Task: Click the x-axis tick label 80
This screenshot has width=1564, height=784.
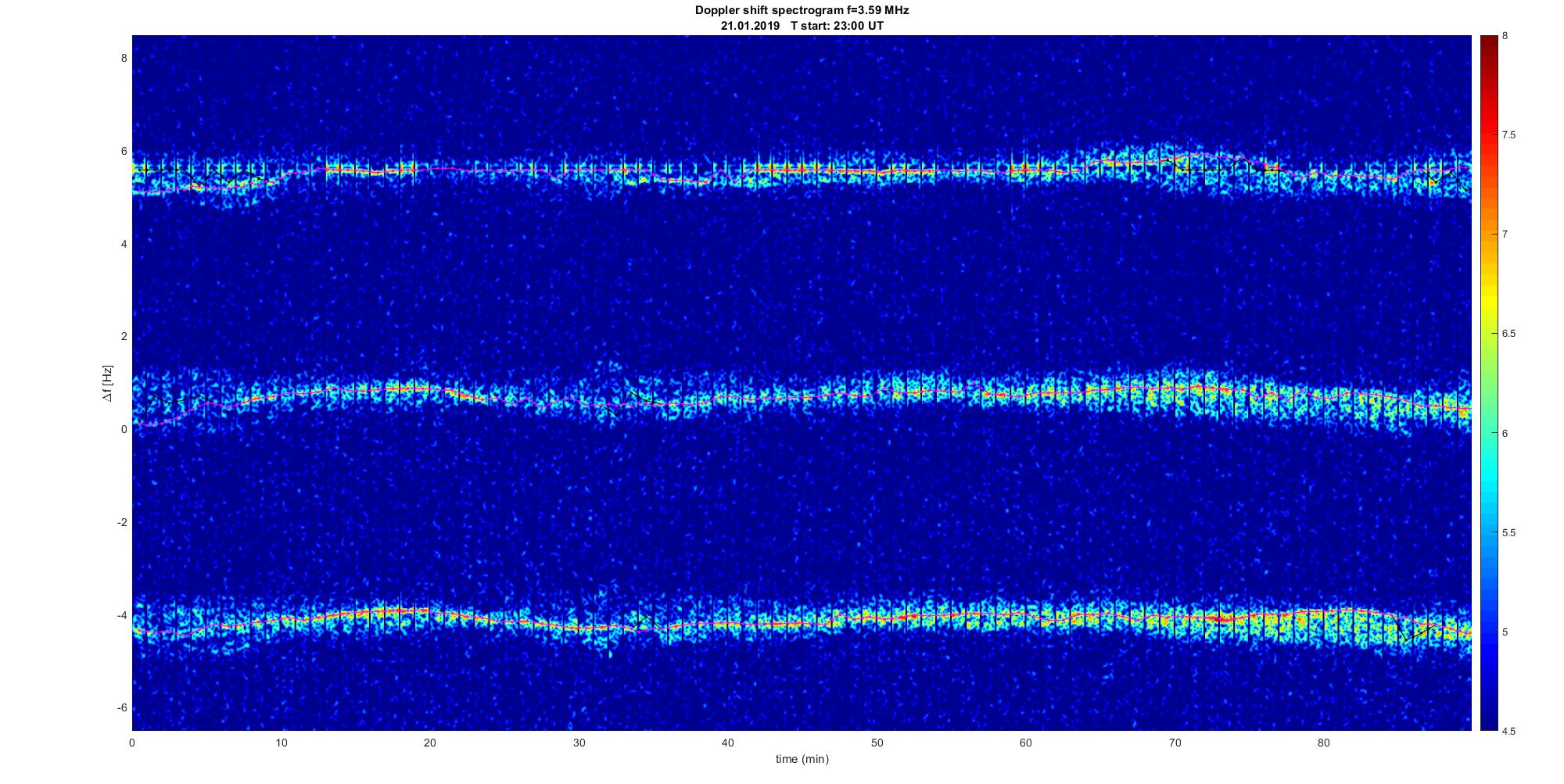Action: click(x=1323, y=743)
